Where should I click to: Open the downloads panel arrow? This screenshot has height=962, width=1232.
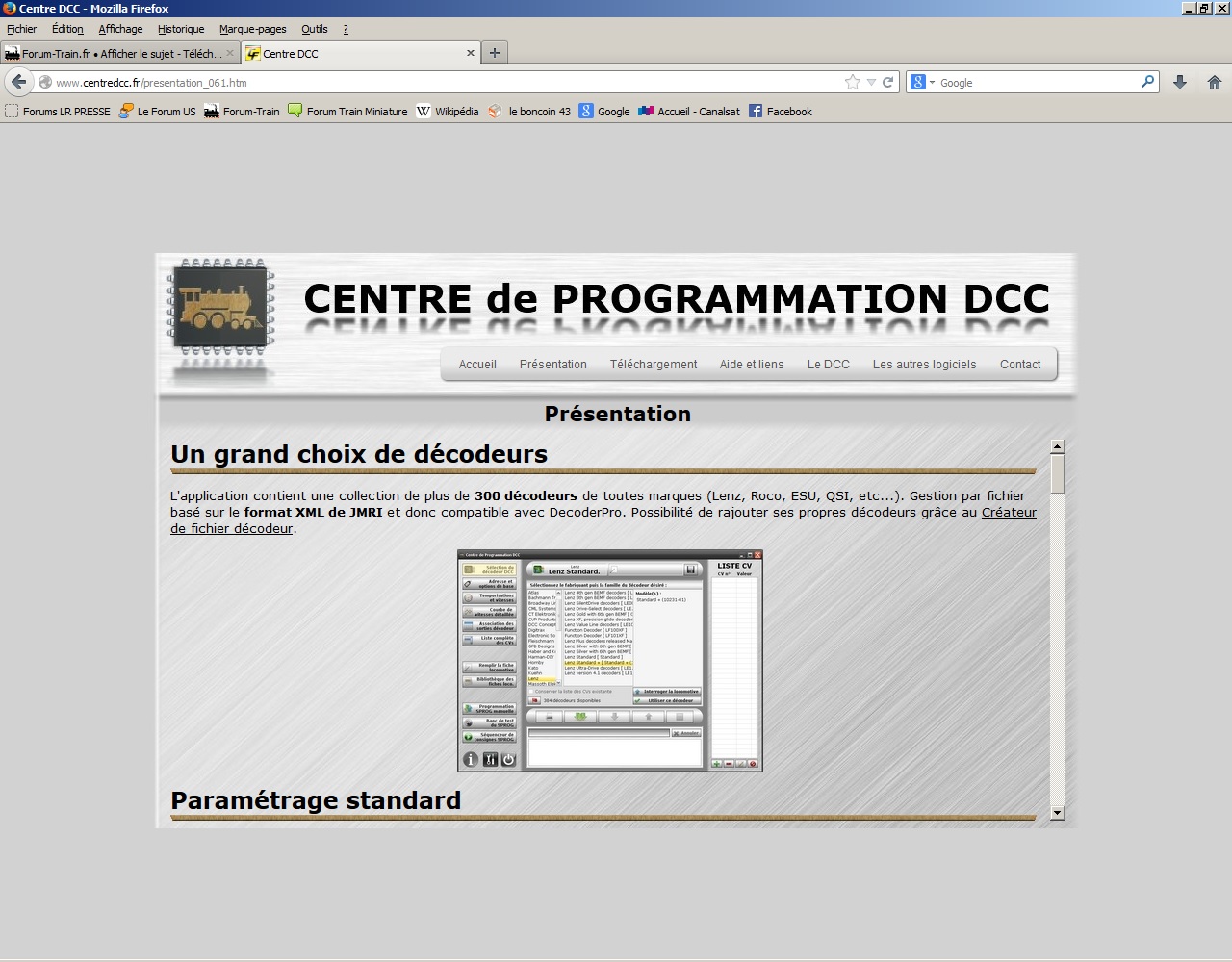point(1180,82)
